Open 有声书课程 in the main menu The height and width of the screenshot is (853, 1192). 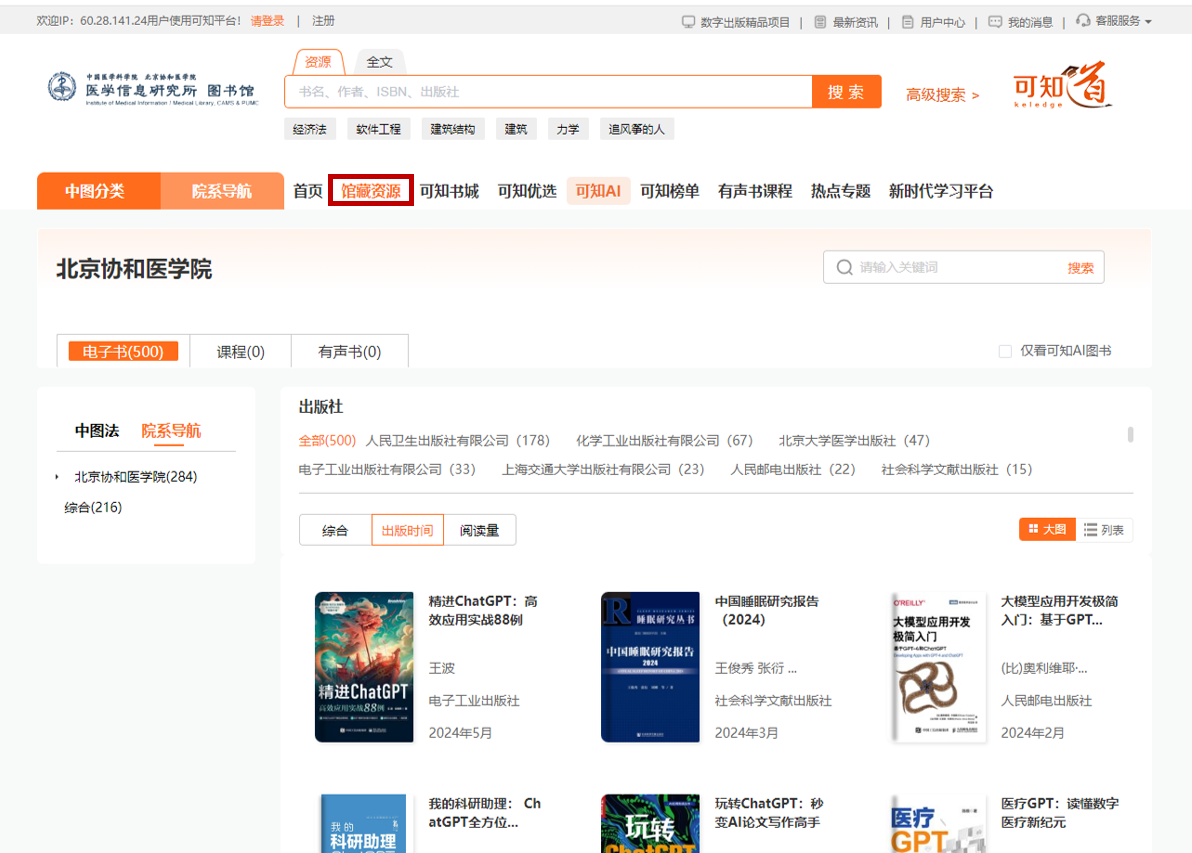(x=755, y=192)
